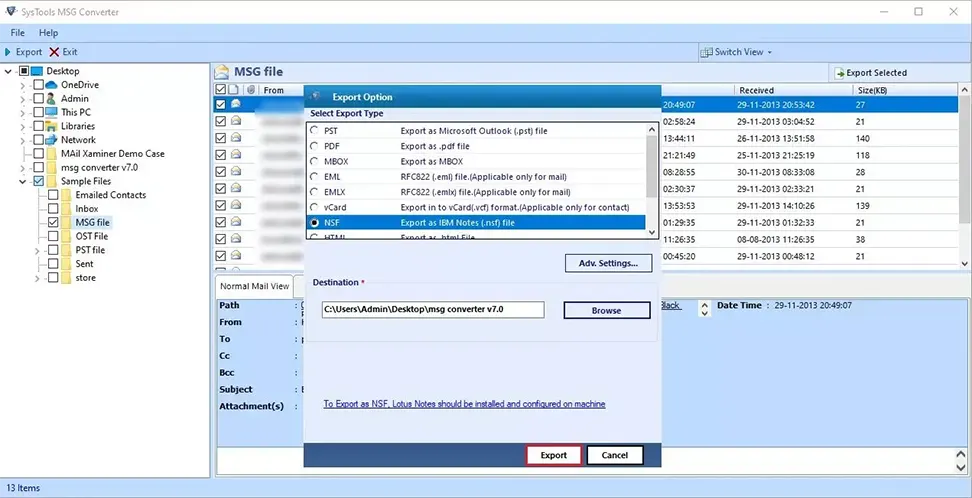The height and width of the screenshot is (498, 972).
Task: Click the Cancel button in dialog
Action: (x=614, y=455)
